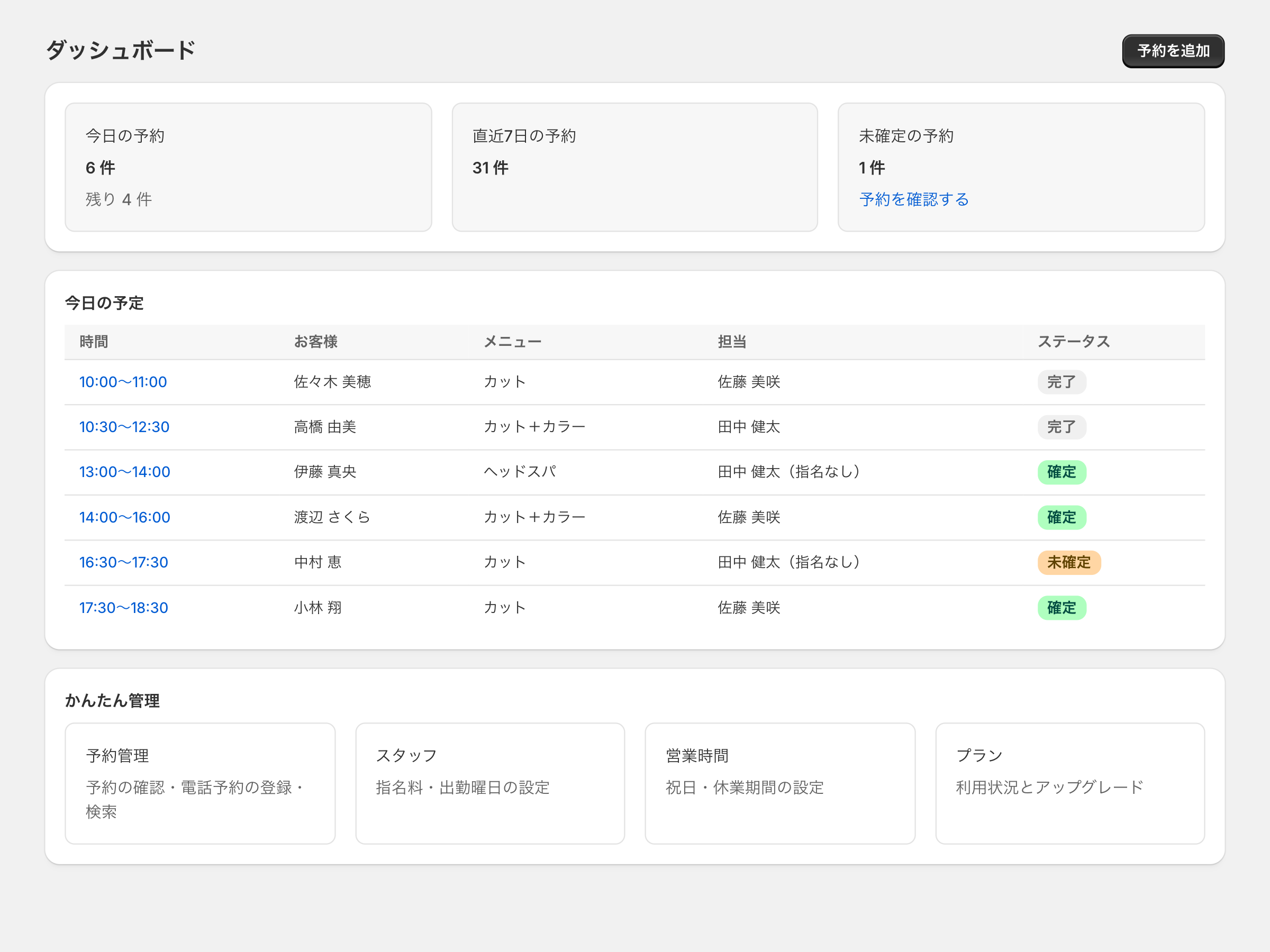This screenshot has width=1270, height=952.
Task: Open the 14:00〜16:00 appointment link
Action: 124,517
